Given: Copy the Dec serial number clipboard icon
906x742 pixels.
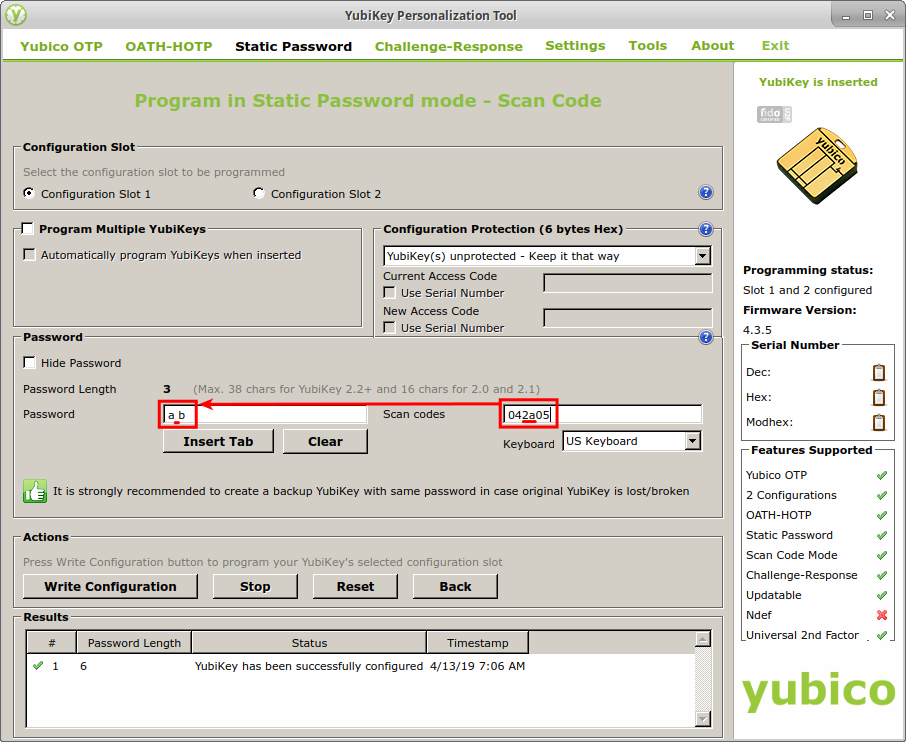Looking at the screenshot, I should tap(879, 372).
